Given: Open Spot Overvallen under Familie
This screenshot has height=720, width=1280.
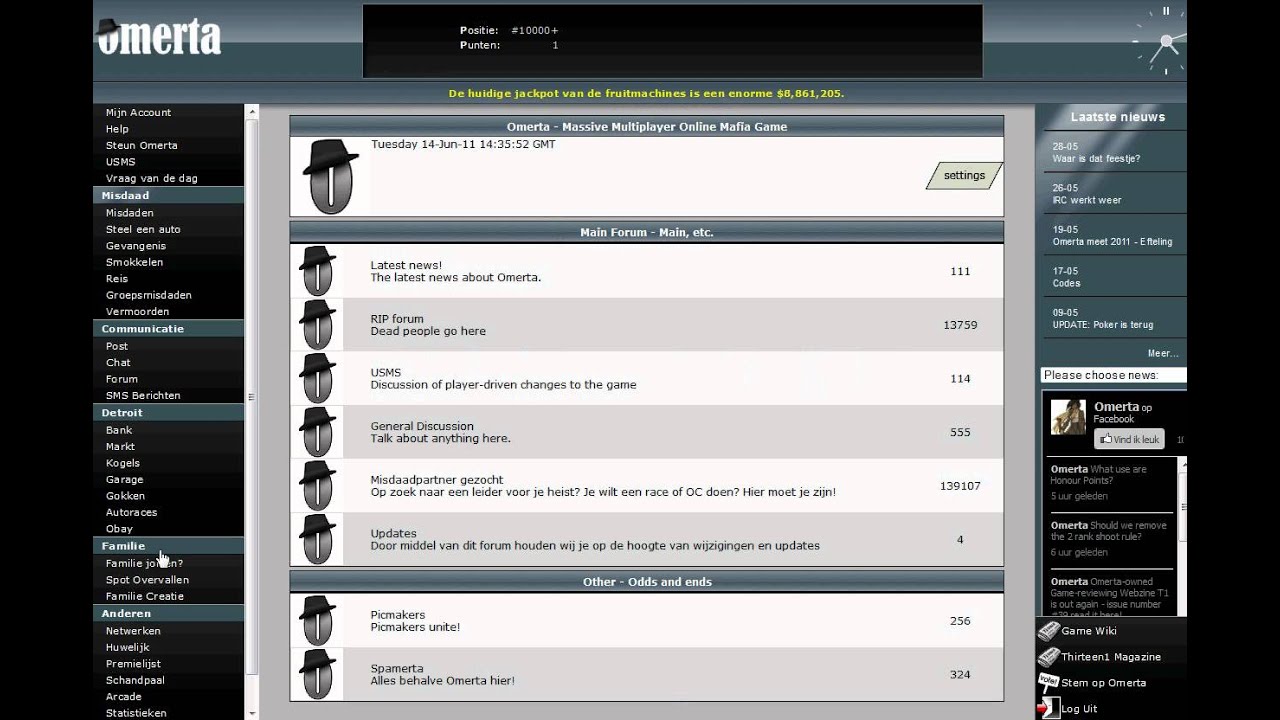Looking at the screenshot, I should (x=147, y=580).
